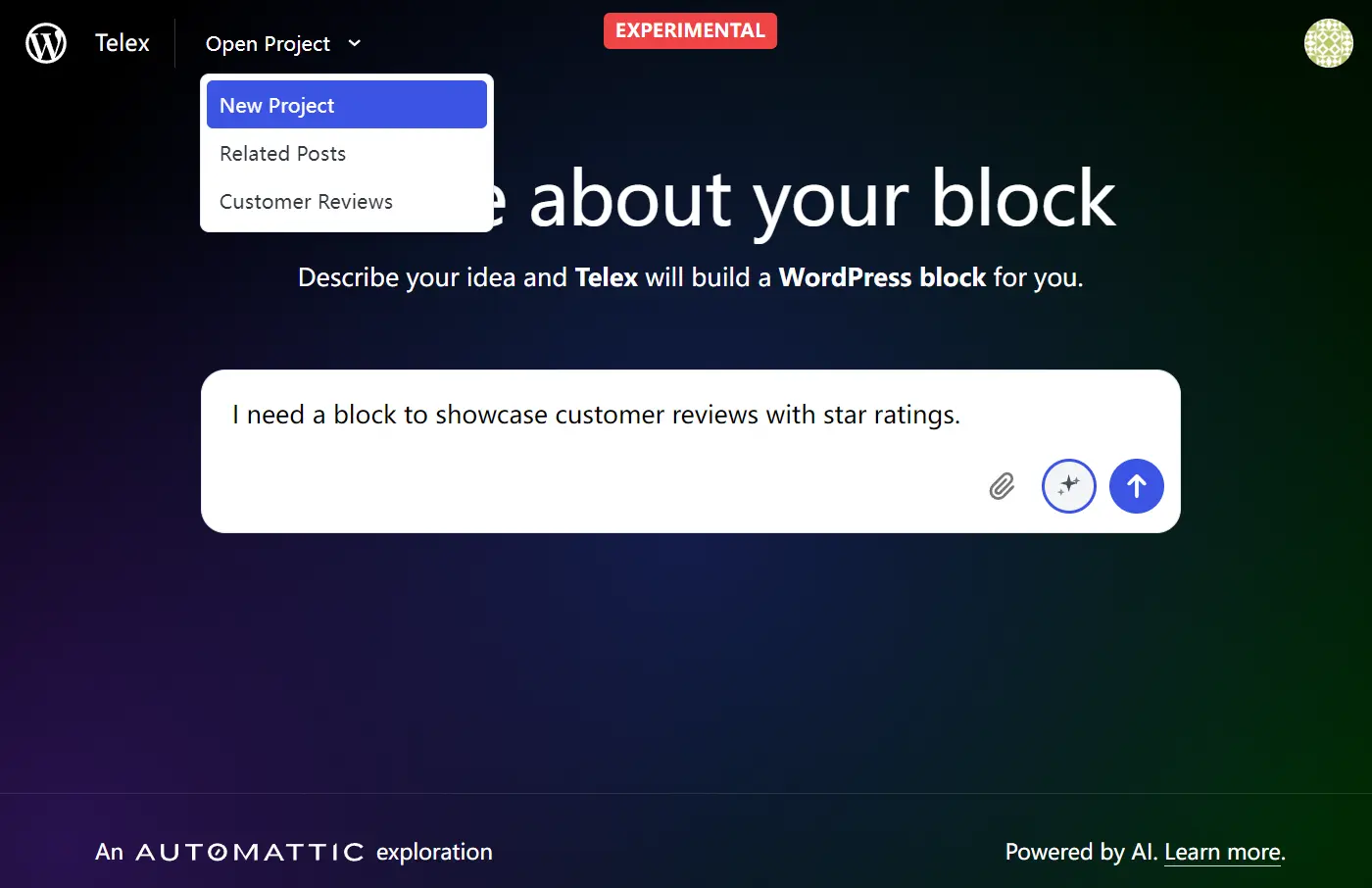Open the Learn more link

[x=1221, y=852]
